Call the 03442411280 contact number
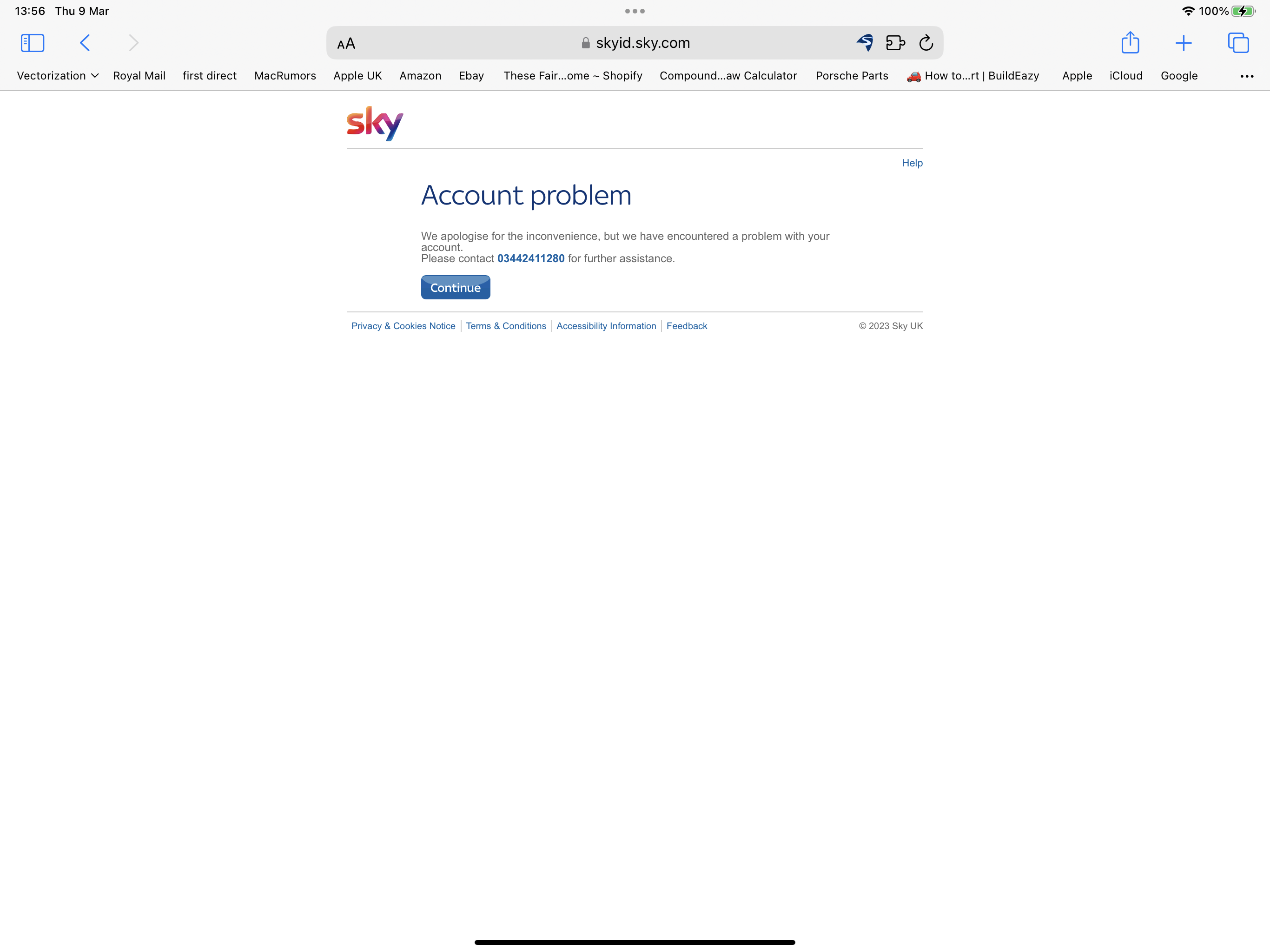 coord(530,258)
